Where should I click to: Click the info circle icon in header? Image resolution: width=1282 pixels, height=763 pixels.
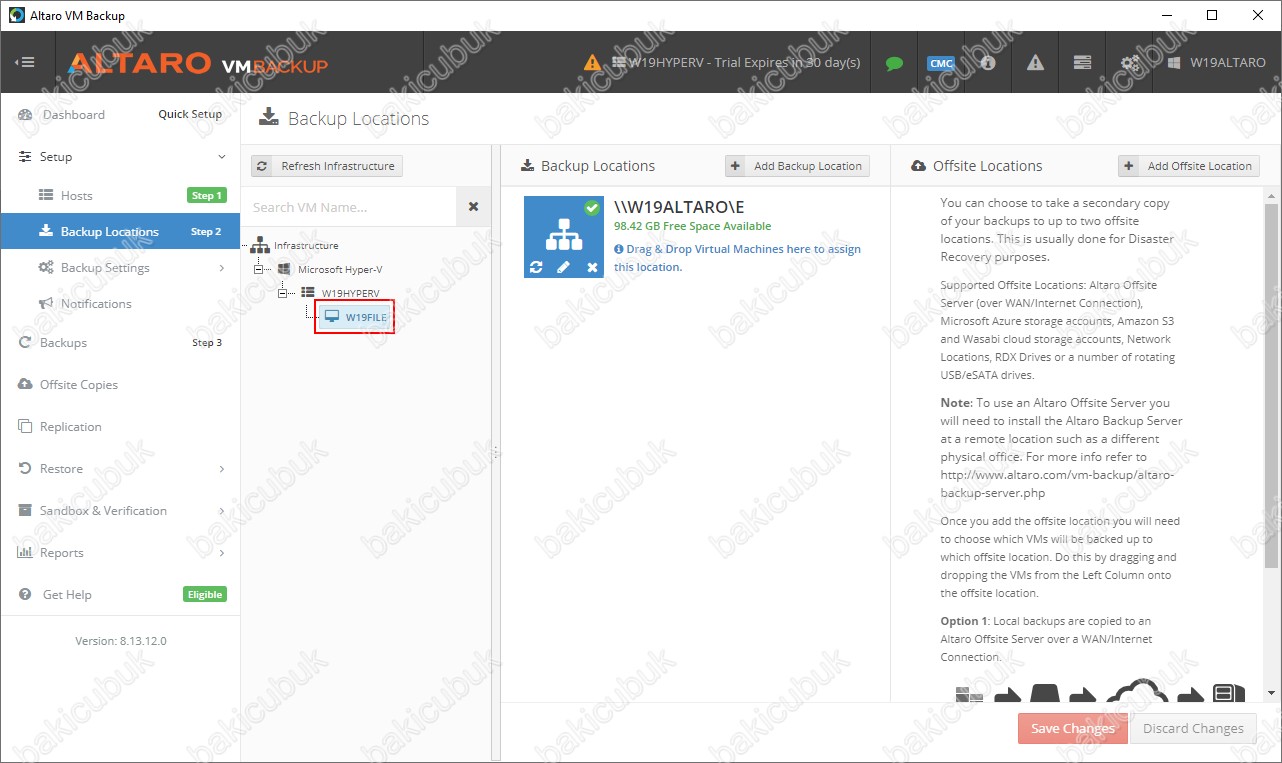point(988,62)
